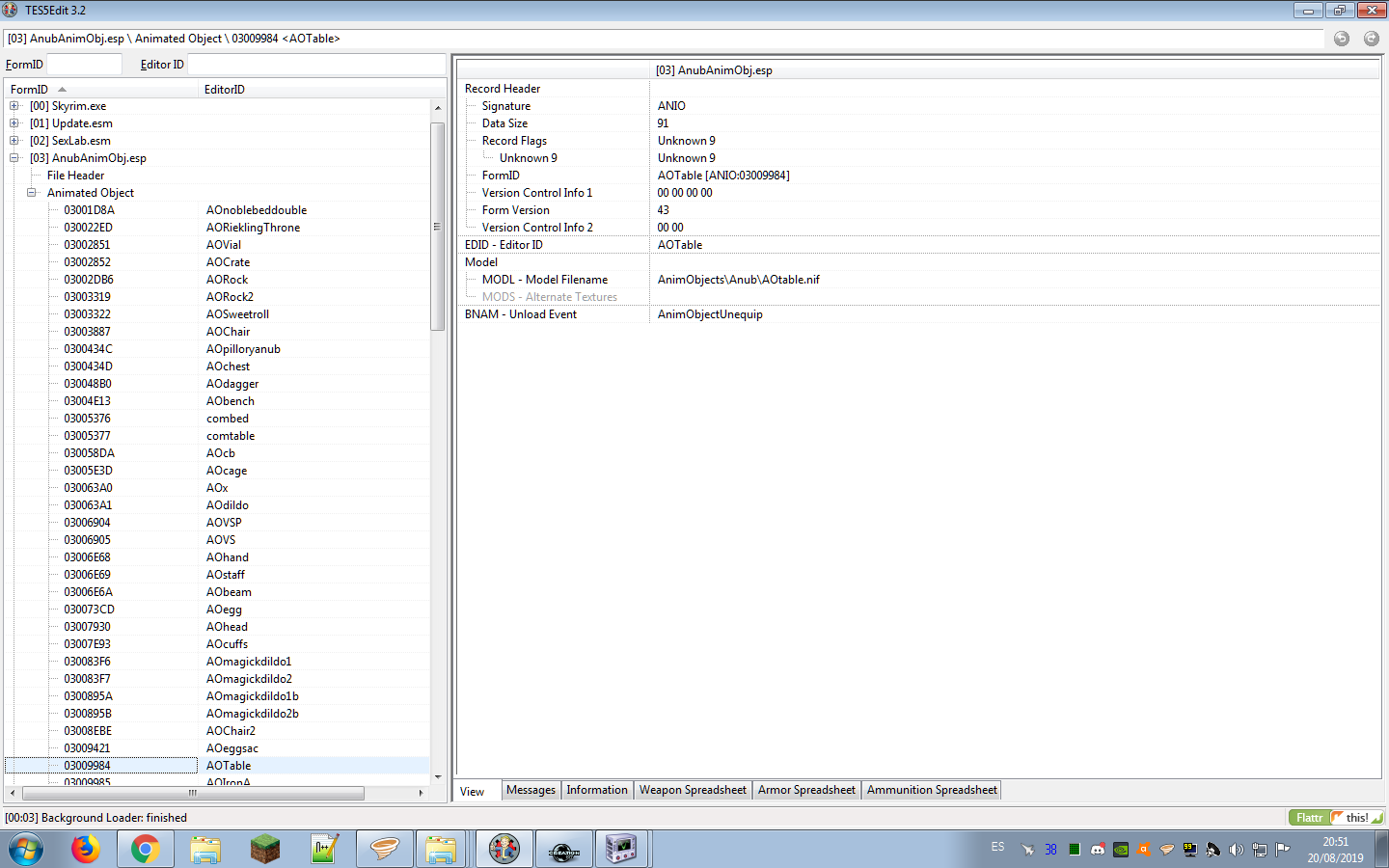1389x868 pixels.
Task: Collapse the [03] AnubAnimObj.esp node
Action: [x=14, y=158]
